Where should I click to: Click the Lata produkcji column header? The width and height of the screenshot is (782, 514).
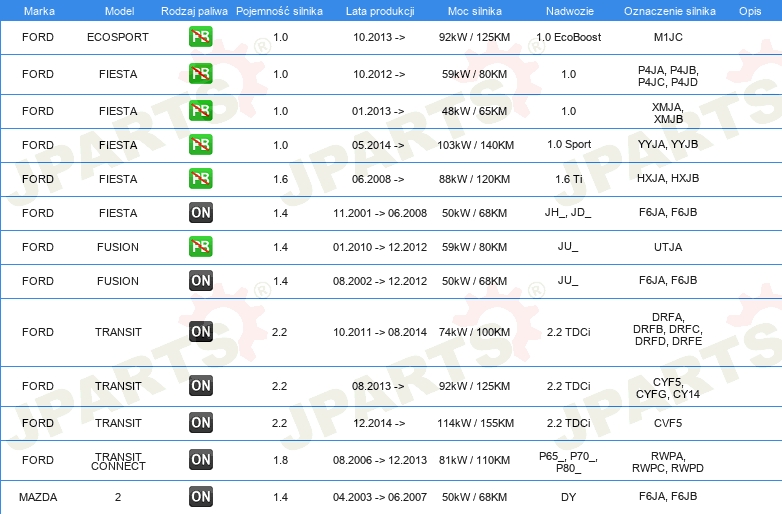pos(380,11)
